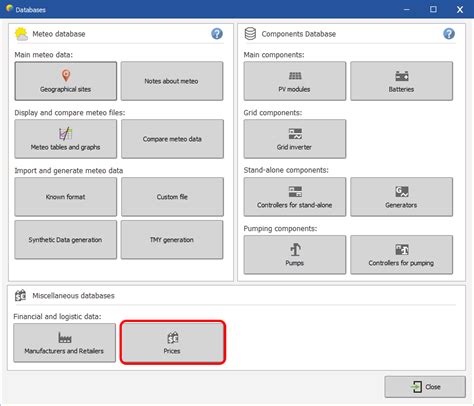Open Controllers for pumping
474x406 pixels.
click(x=401, y=255)
